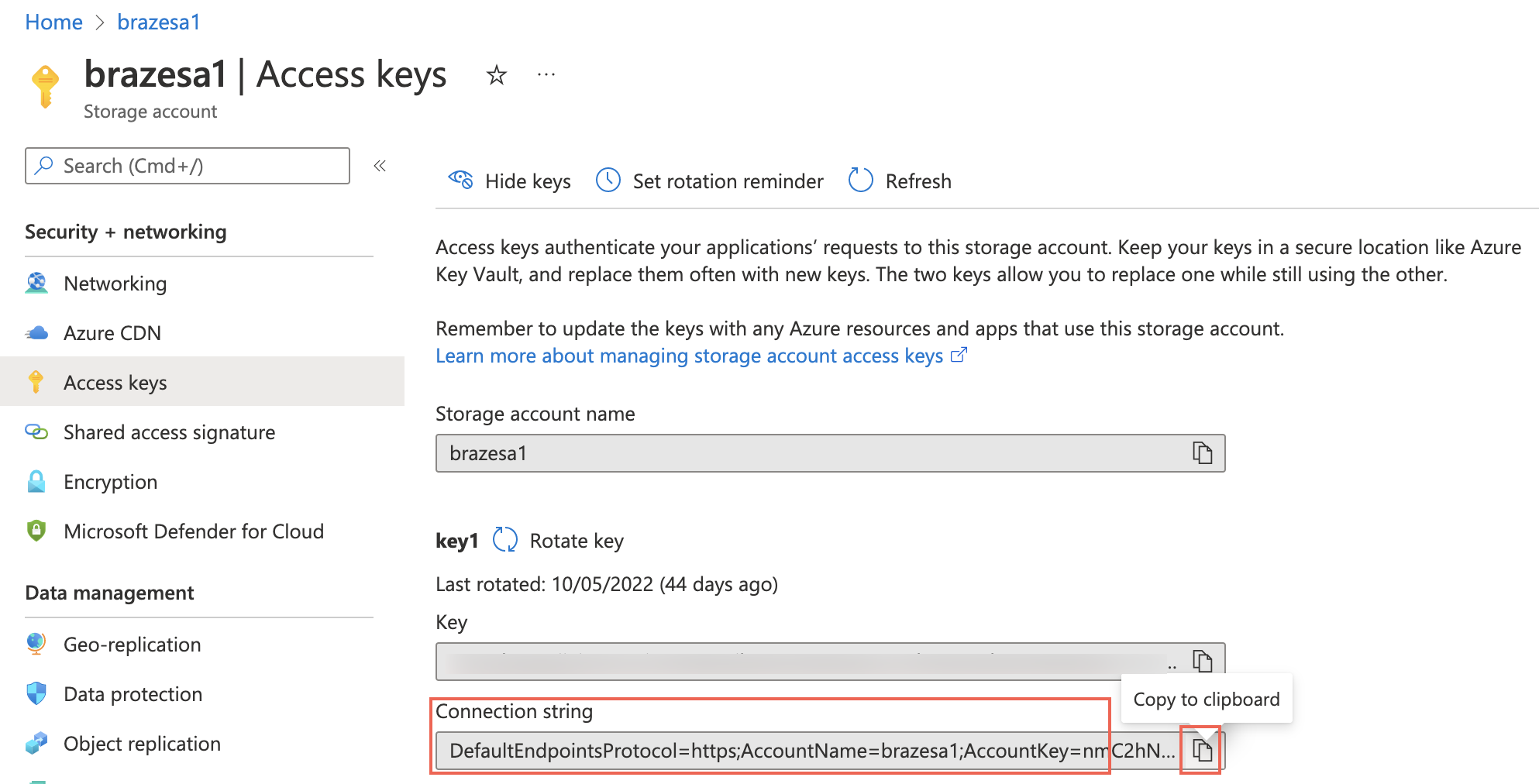Open the more options ellipsis menu

[x=546, y=74]
